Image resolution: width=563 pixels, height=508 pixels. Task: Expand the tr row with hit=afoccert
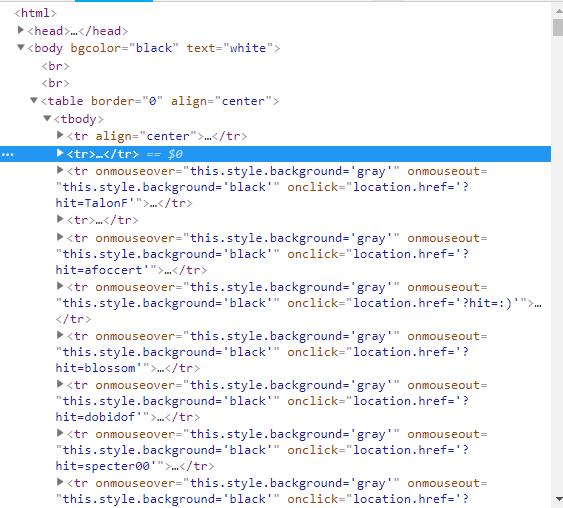tap(60, 237)
